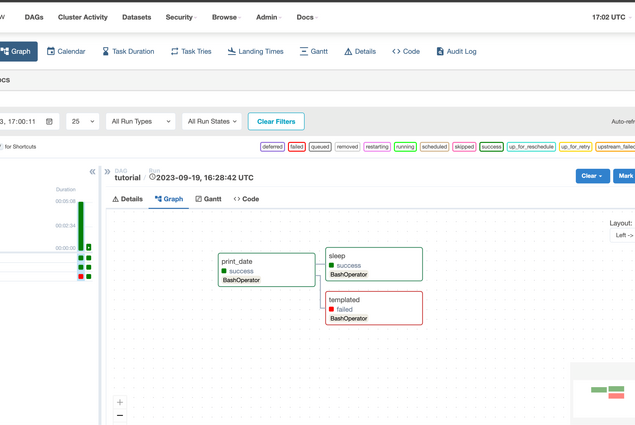This screenshot has height=425, width=635.
Task: Click the calendar icon in the date field
Action: tap(49, 121)
